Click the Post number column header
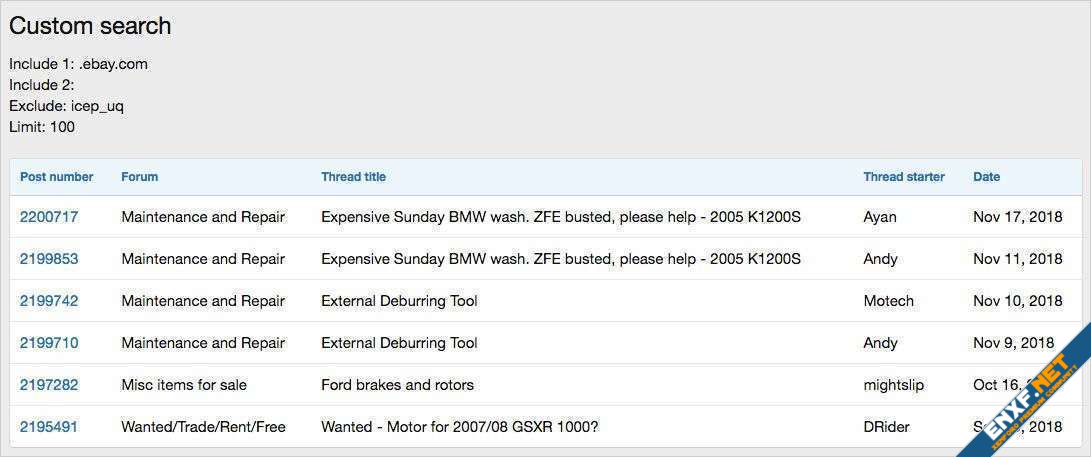 tap(56, 177)
